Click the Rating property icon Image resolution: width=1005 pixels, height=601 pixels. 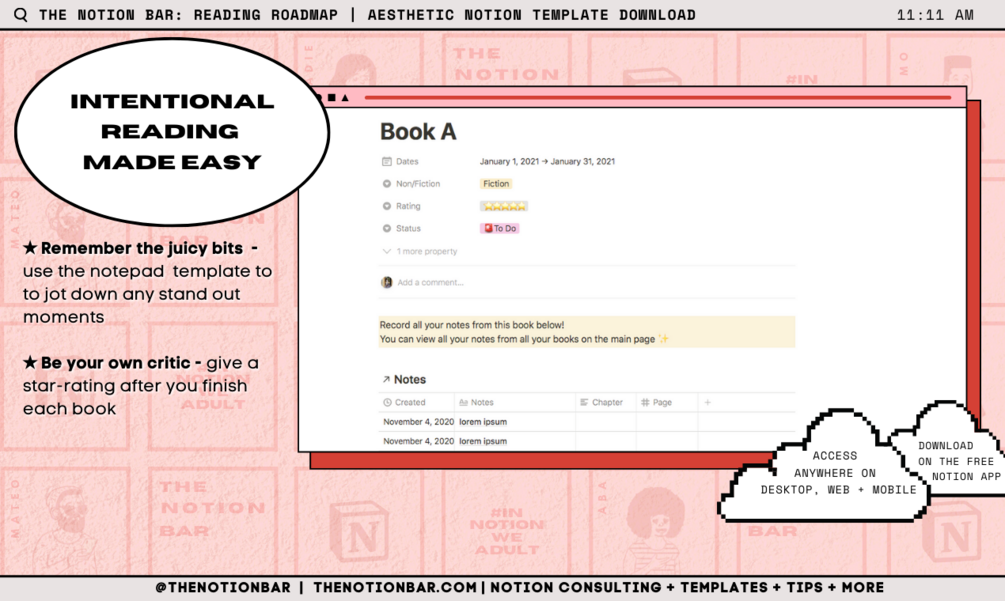click(x=386, y=206)
